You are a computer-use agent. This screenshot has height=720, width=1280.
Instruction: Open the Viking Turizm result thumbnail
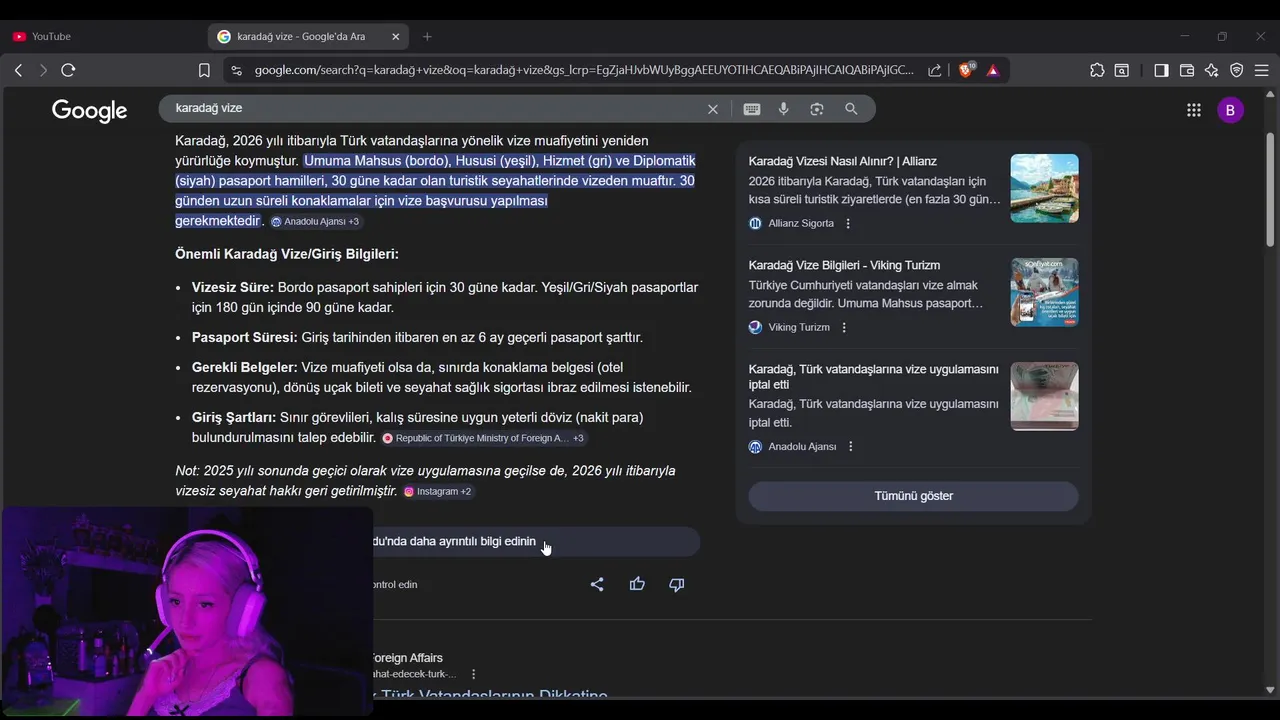coord(1044,292)
